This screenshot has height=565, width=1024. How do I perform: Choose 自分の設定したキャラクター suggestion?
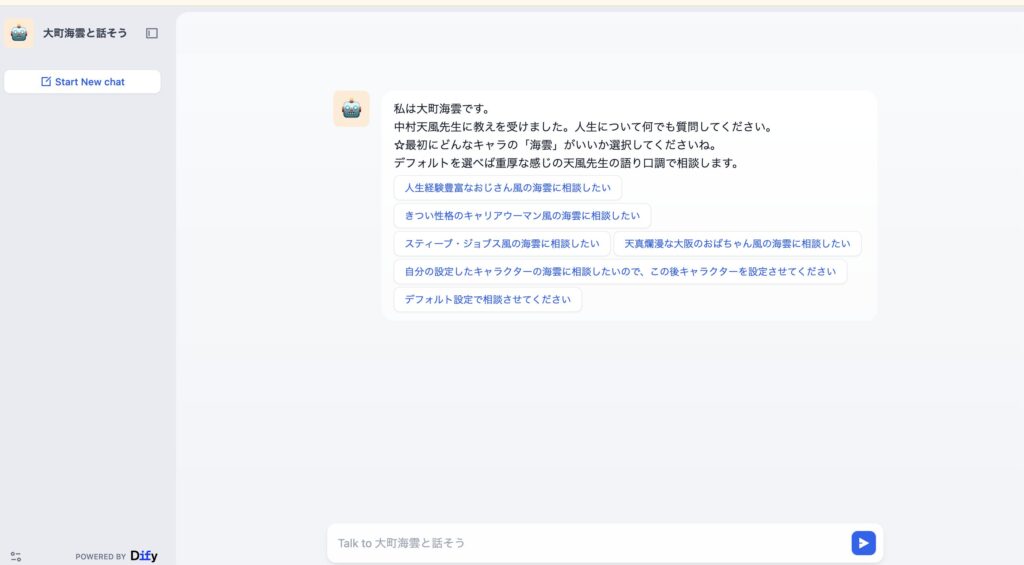(x=620, y=272)
